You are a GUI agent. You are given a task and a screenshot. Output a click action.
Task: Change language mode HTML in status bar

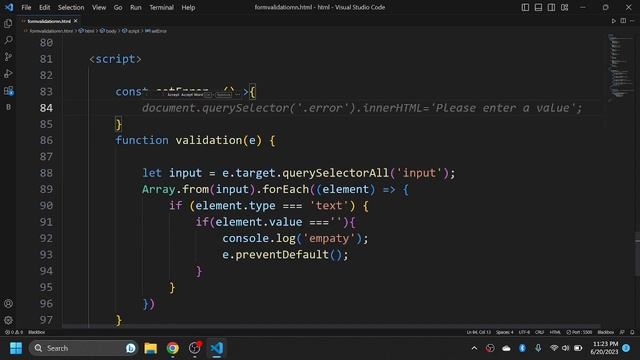click(555, 332)
